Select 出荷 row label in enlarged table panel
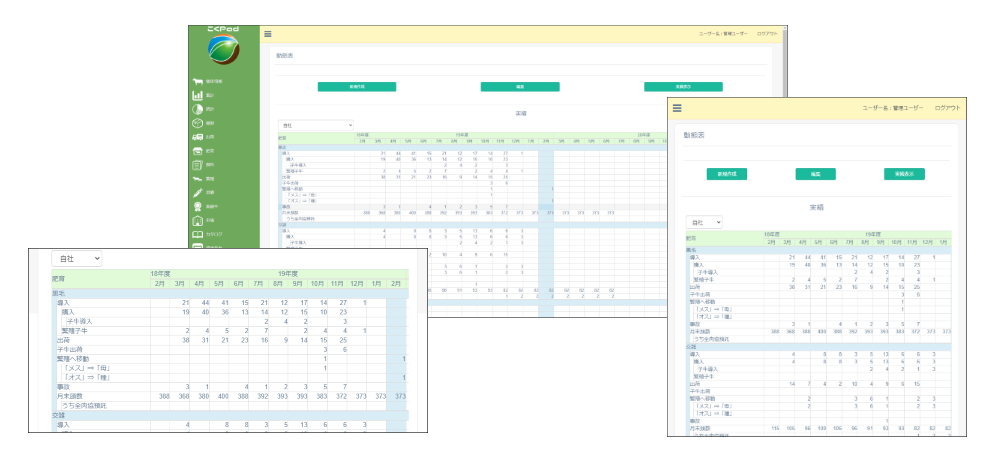 tap(63, 341)
